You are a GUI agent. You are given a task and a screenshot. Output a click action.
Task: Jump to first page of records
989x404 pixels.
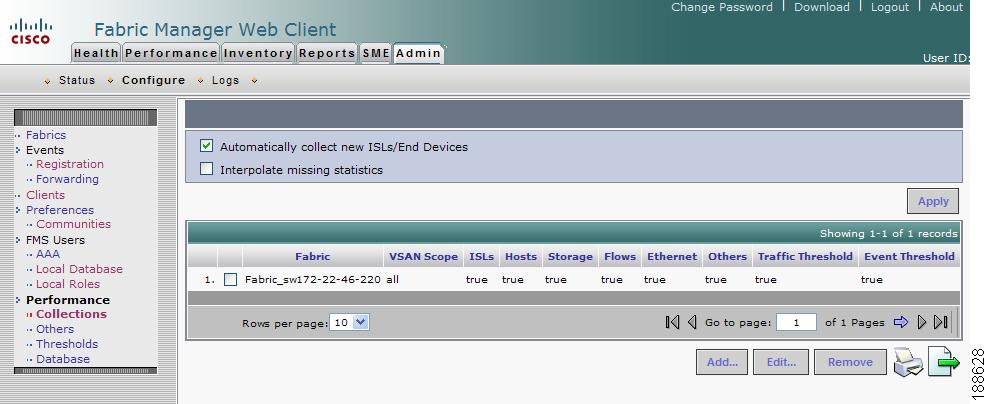(672, 322)
